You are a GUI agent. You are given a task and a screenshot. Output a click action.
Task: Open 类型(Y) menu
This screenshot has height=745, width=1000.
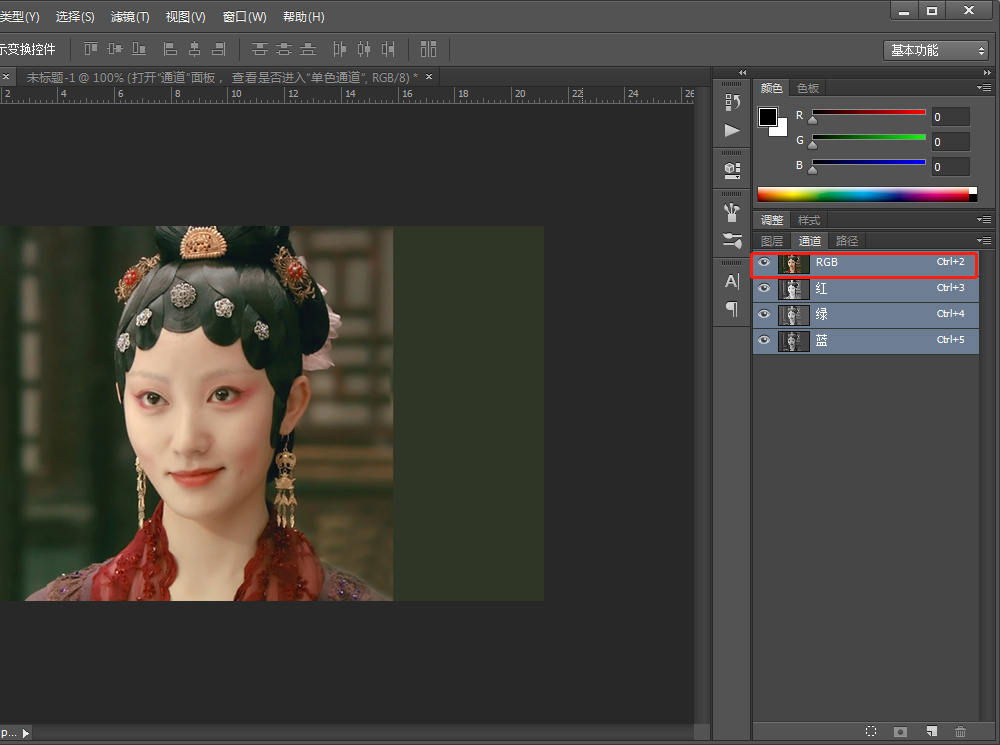pos(19,17)
